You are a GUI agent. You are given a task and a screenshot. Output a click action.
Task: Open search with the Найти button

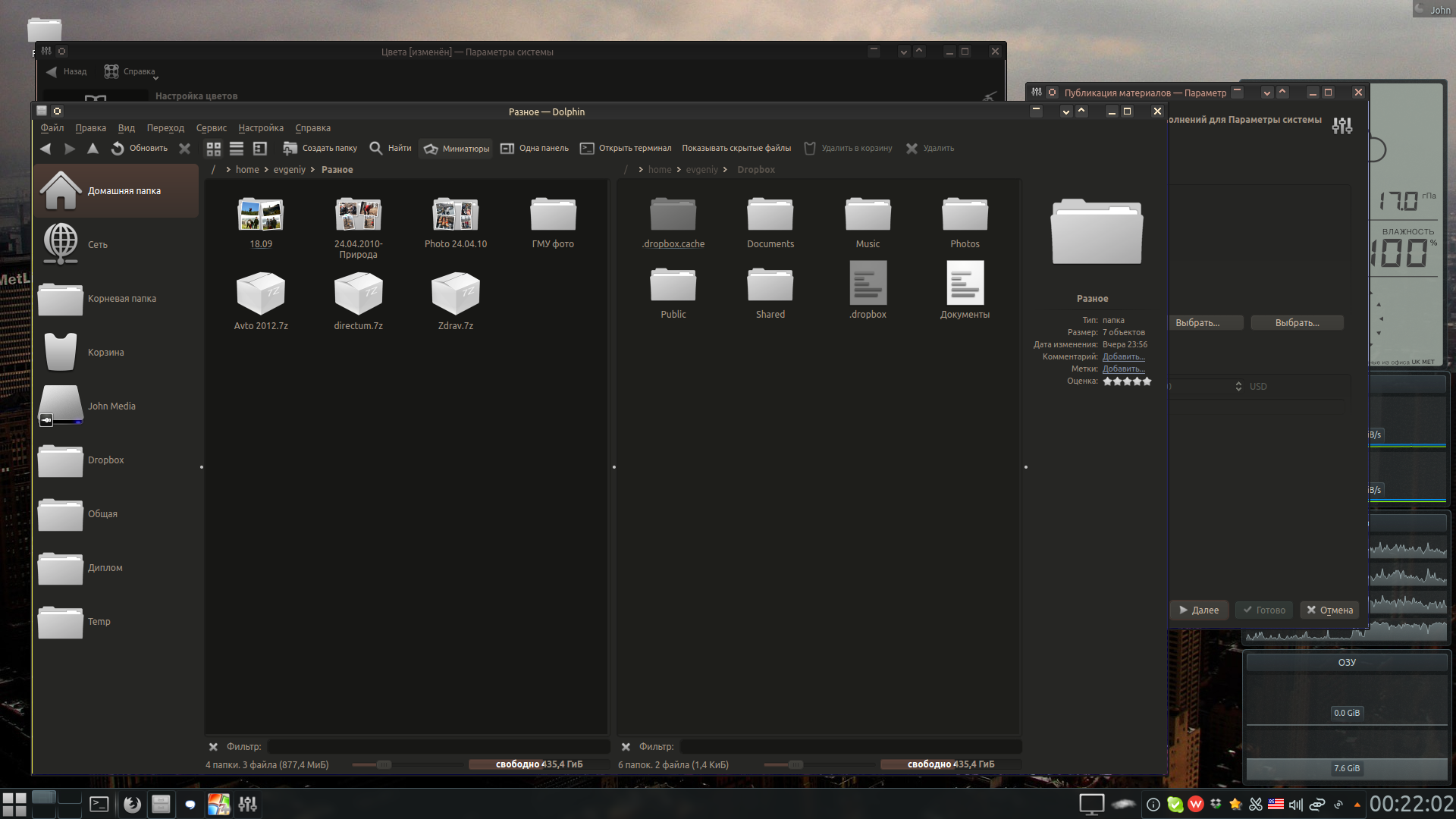[x=391, y=149]
